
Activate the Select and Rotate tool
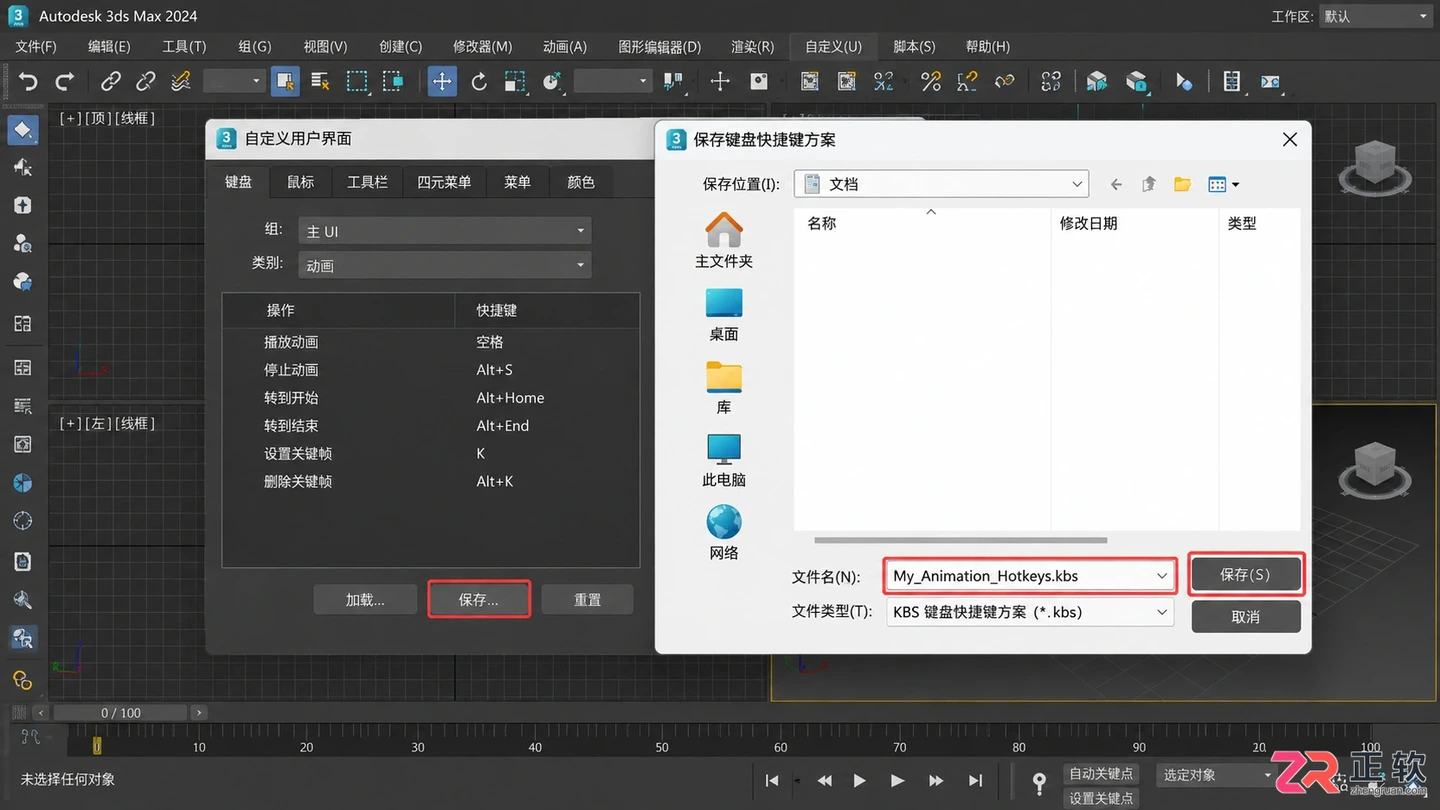click(479, 81)
